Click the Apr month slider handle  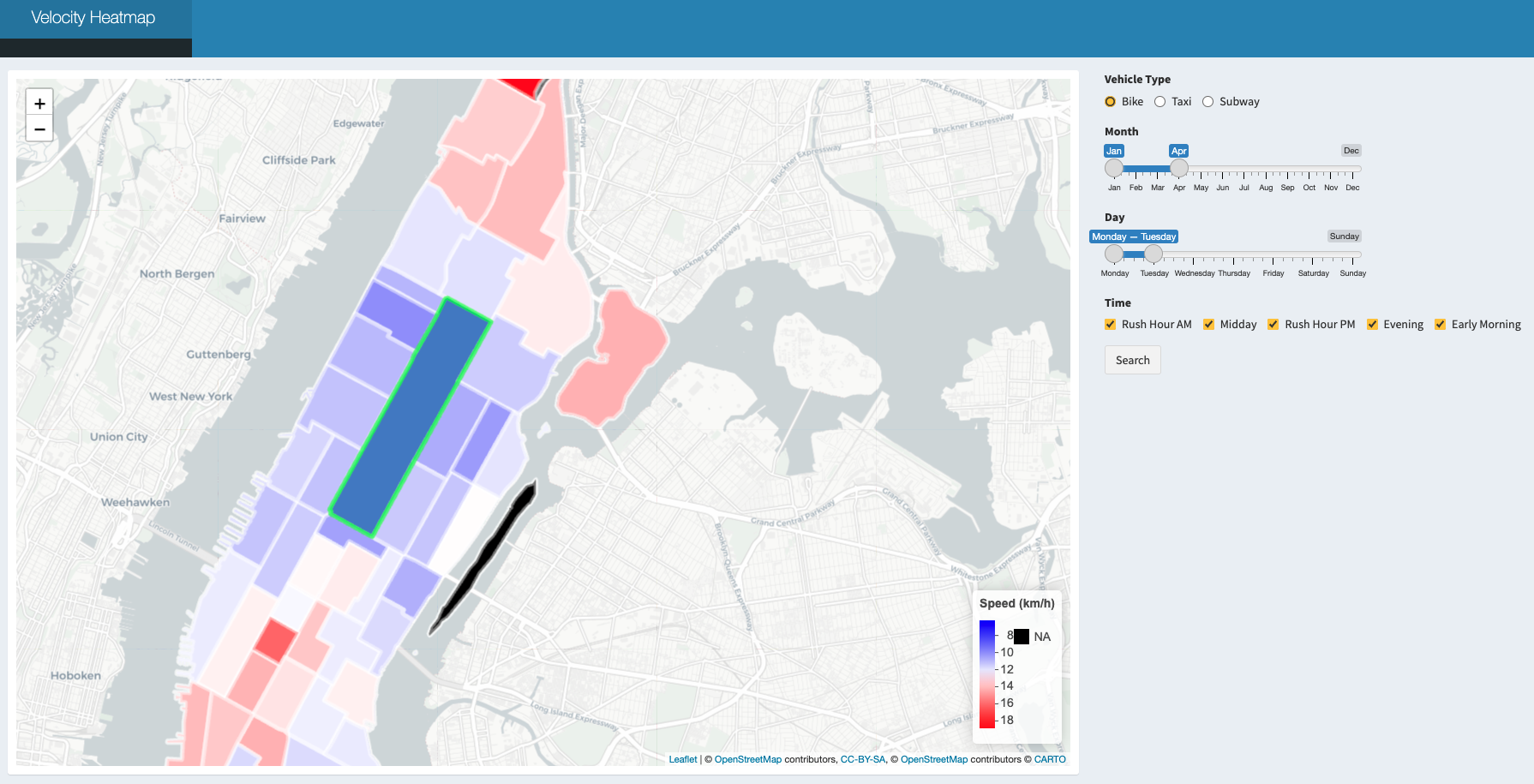click(x=1179, y=168)
